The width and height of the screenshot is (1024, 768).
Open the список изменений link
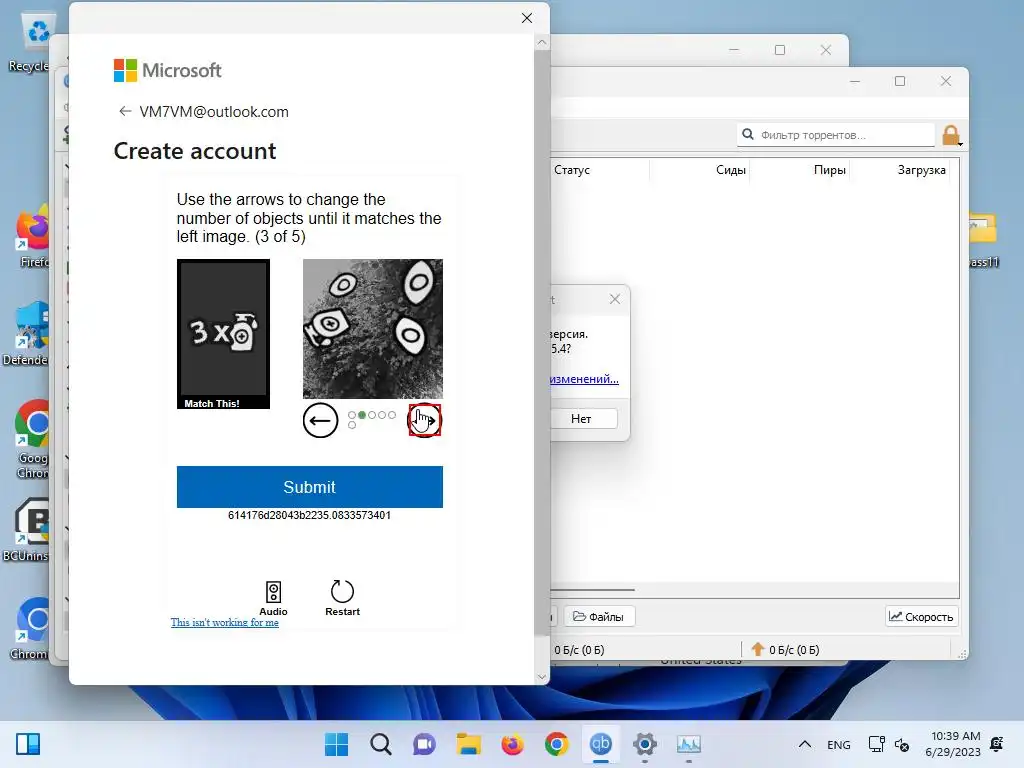(x=584, y=379)
